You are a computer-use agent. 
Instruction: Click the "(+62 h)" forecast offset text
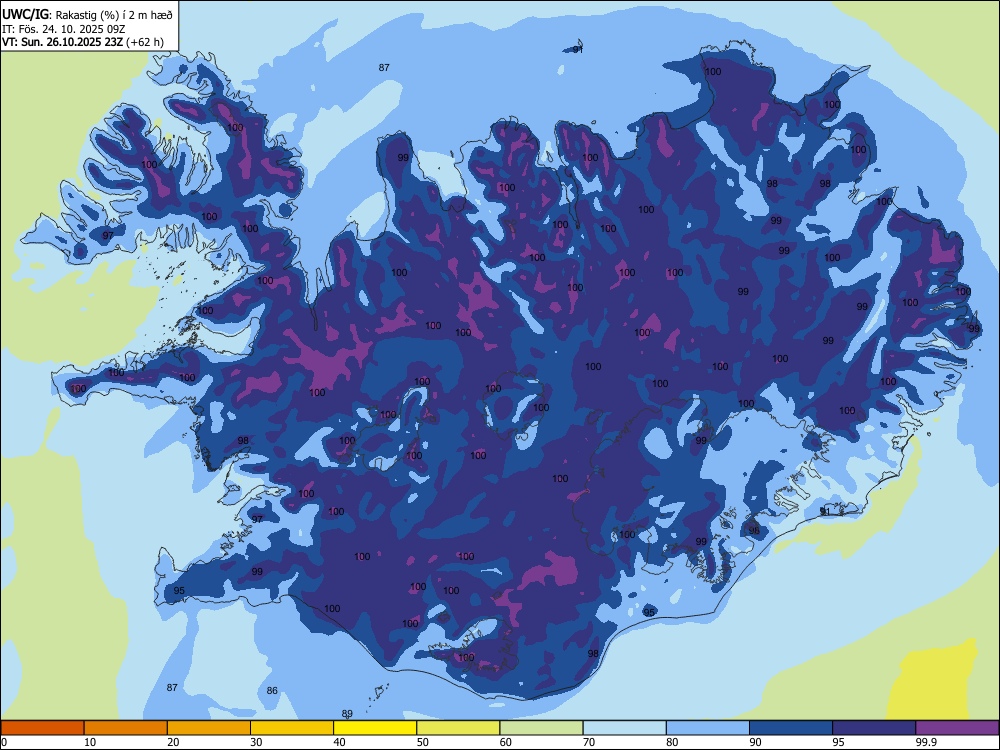pos(145,43)
